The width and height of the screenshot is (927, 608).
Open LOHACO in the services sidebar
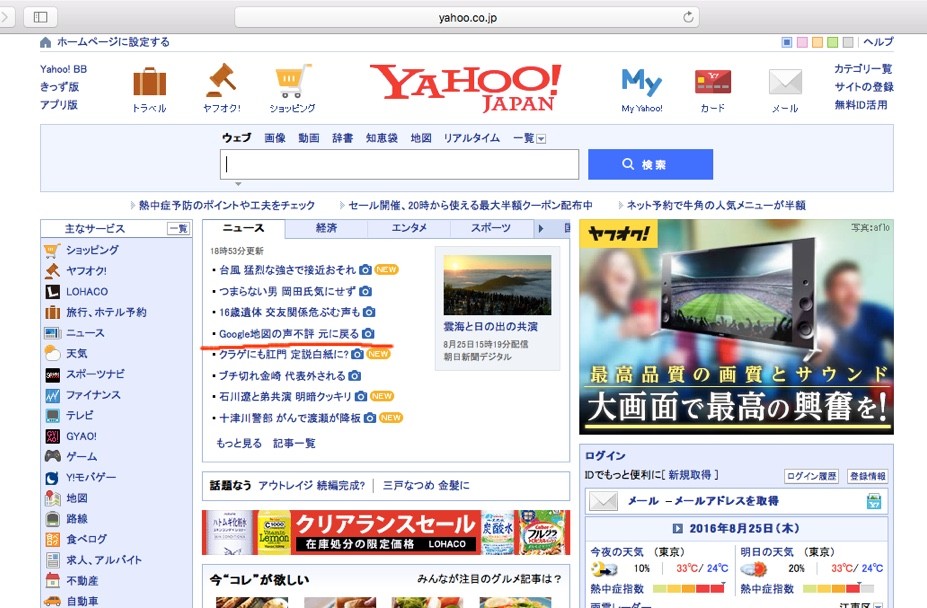(x=87, y=292)
